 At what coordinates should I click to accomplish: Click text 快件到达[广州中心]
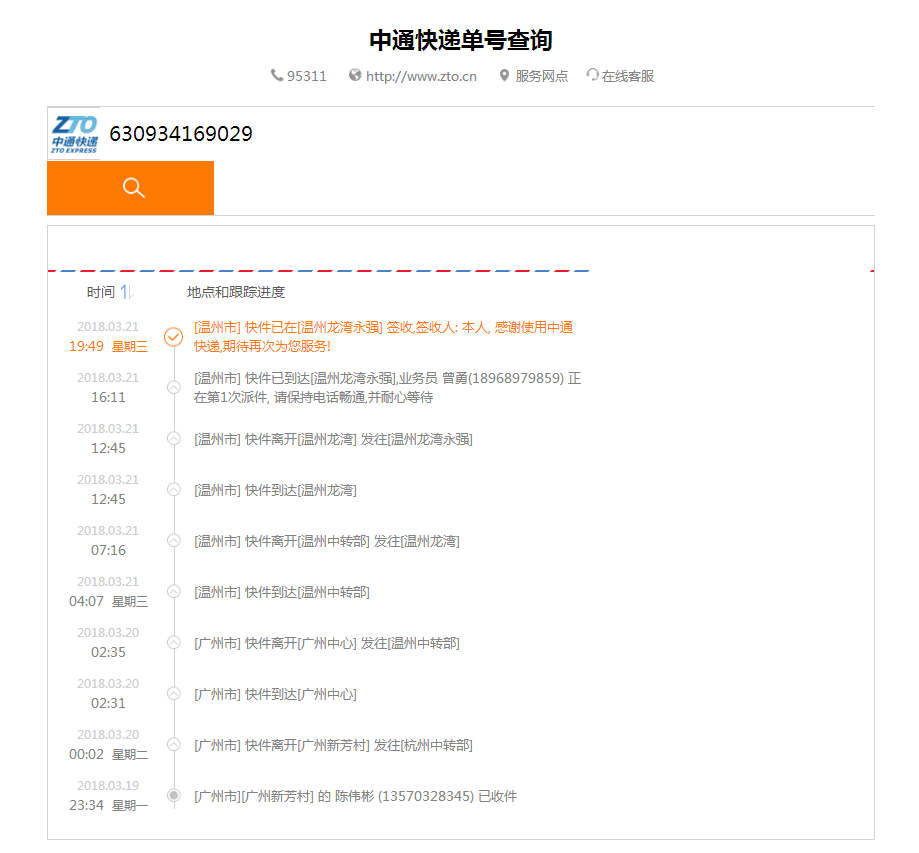(x=301, y=694)
